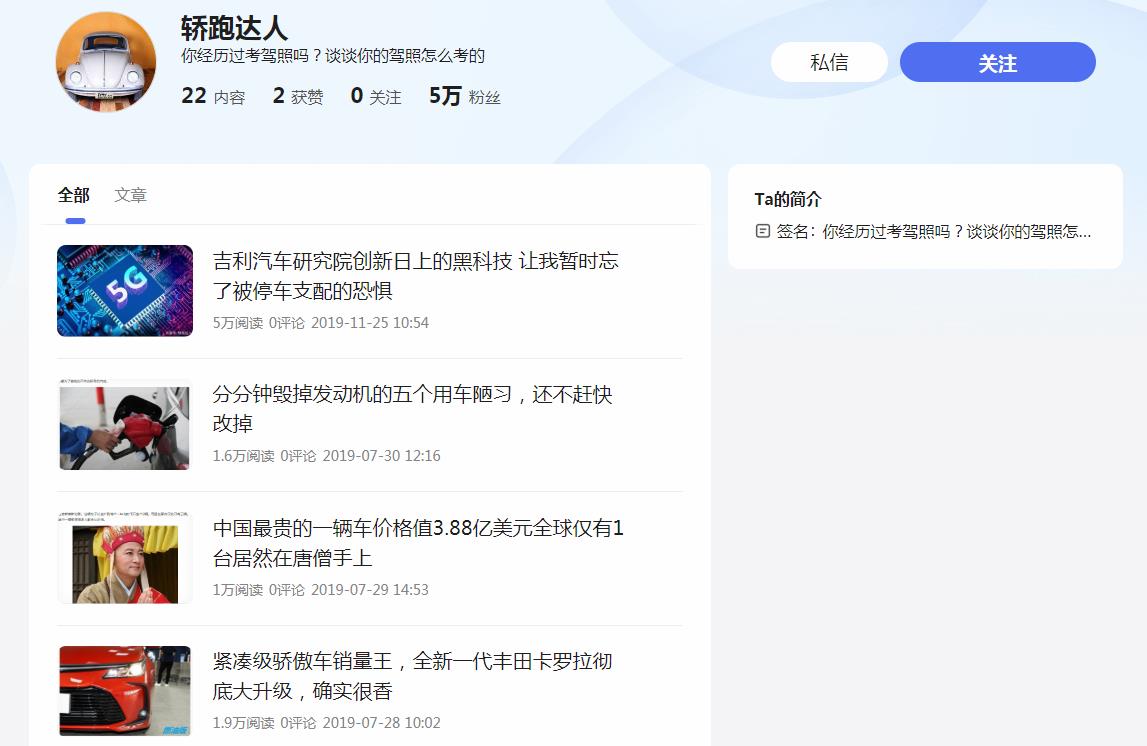Click the profile name 轿跑达人

tap(234, 29)
